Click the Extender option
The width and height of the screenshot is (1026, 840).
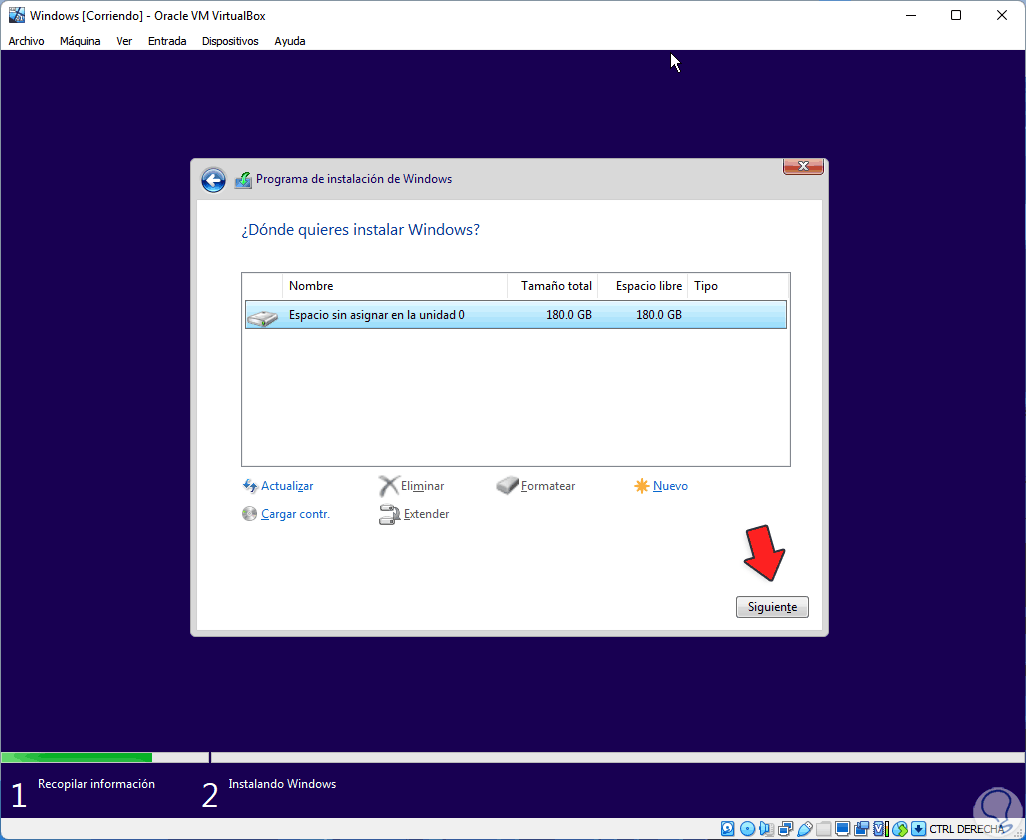[x=427, y=514]
